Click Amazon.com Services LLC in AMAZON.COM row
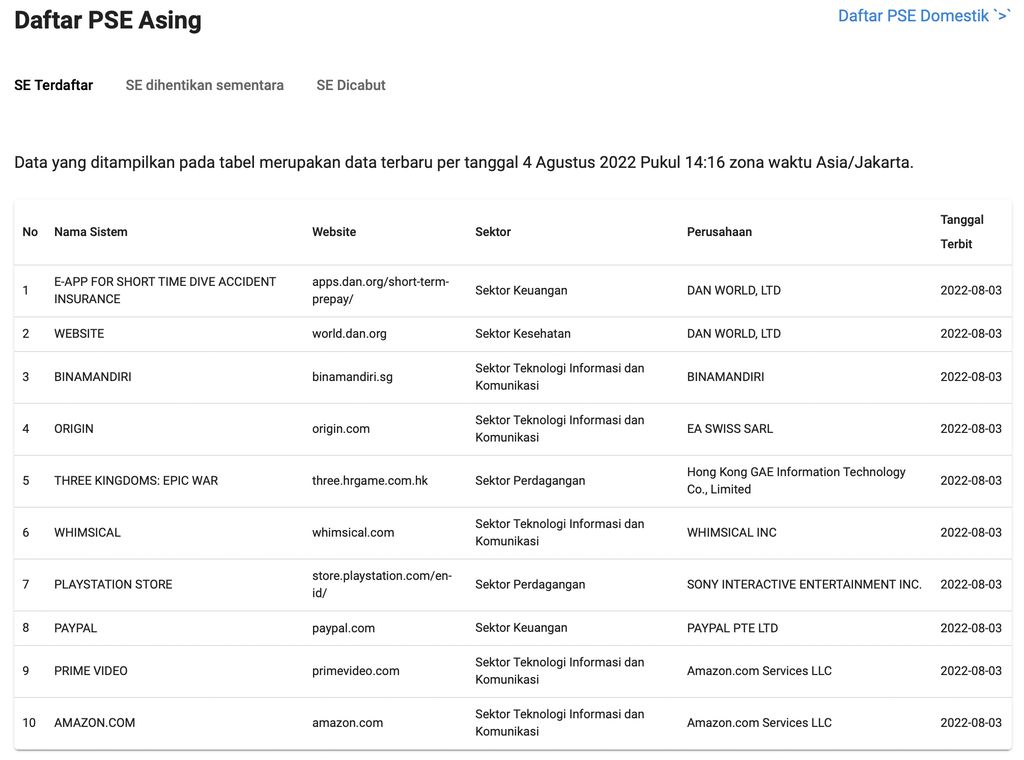1024x760 pixels. point(759,723)
